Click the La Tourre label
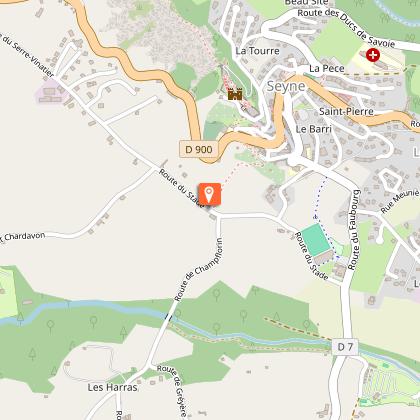 coord(257,51)
